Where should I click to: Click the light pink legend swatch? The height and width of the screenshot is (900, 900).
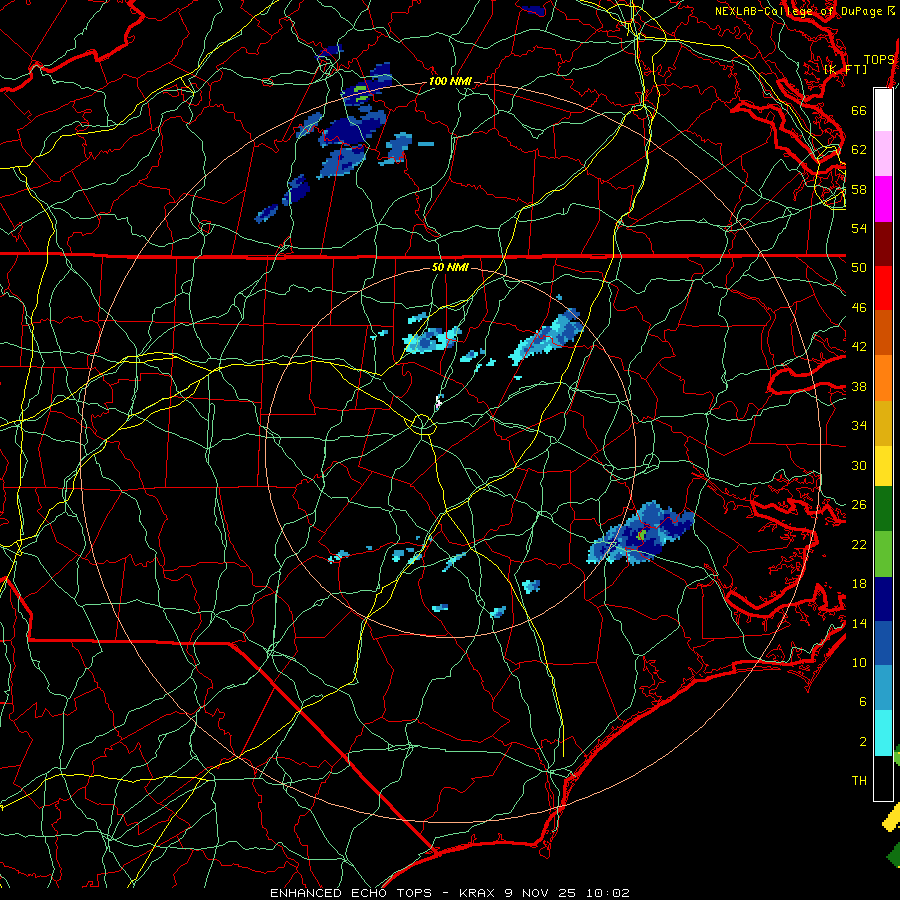pos(883,153)
